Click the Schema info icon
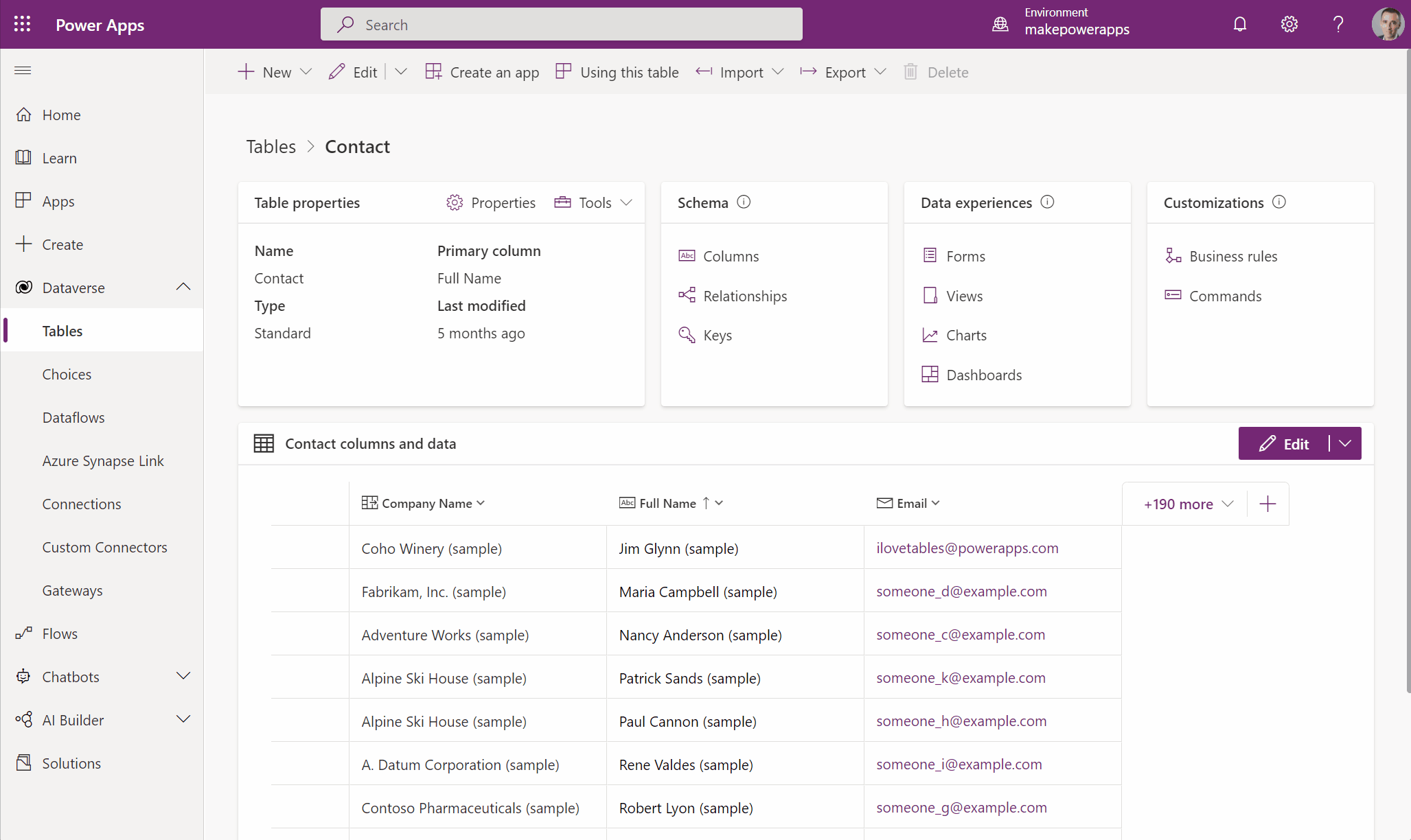 click(x=744, y=202)
